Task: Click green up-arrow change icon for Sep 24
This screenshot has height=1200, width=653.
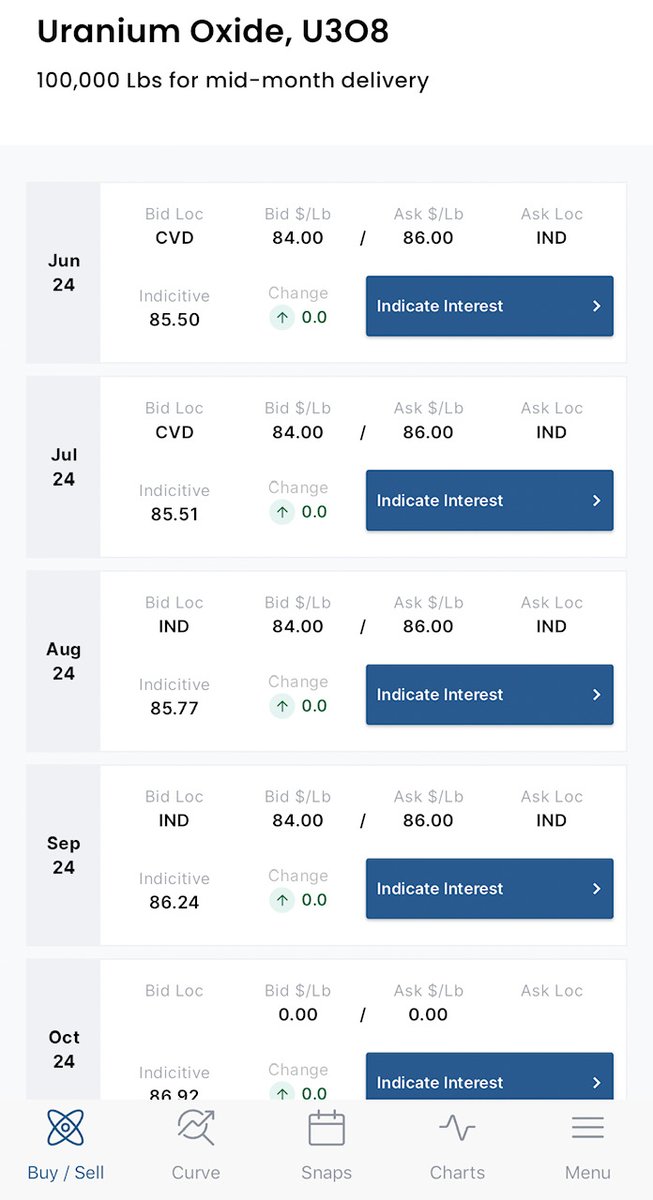Action: click(282, 900)
